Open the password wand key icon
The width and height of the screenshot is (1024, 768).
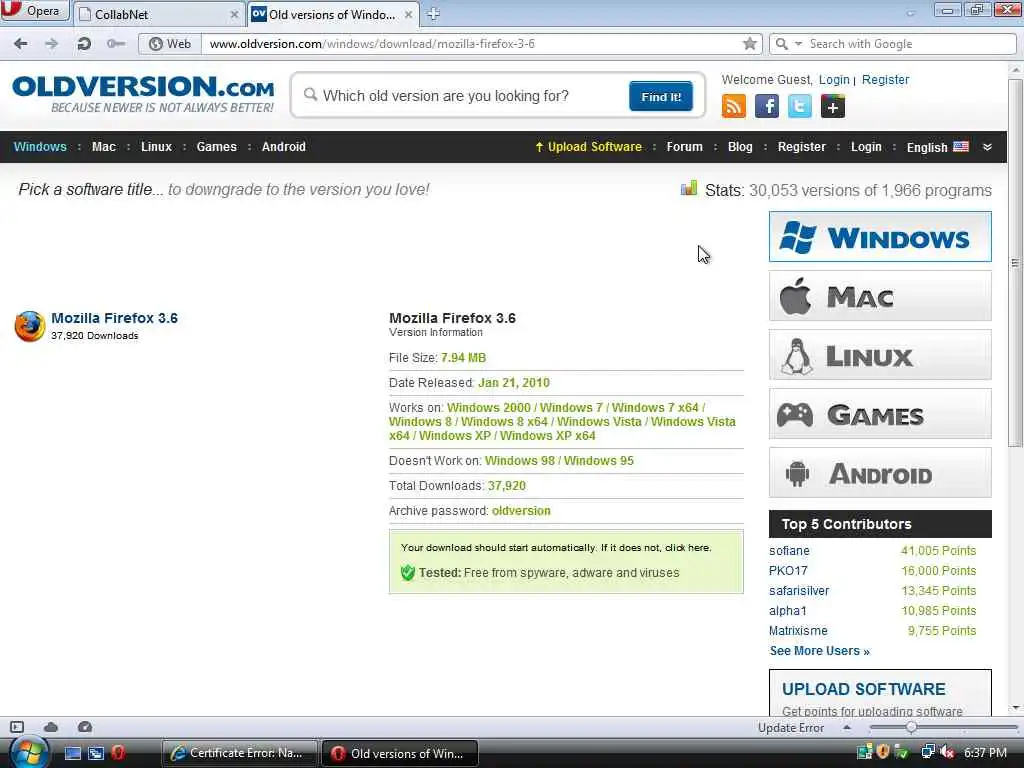[x=116, y=44]
